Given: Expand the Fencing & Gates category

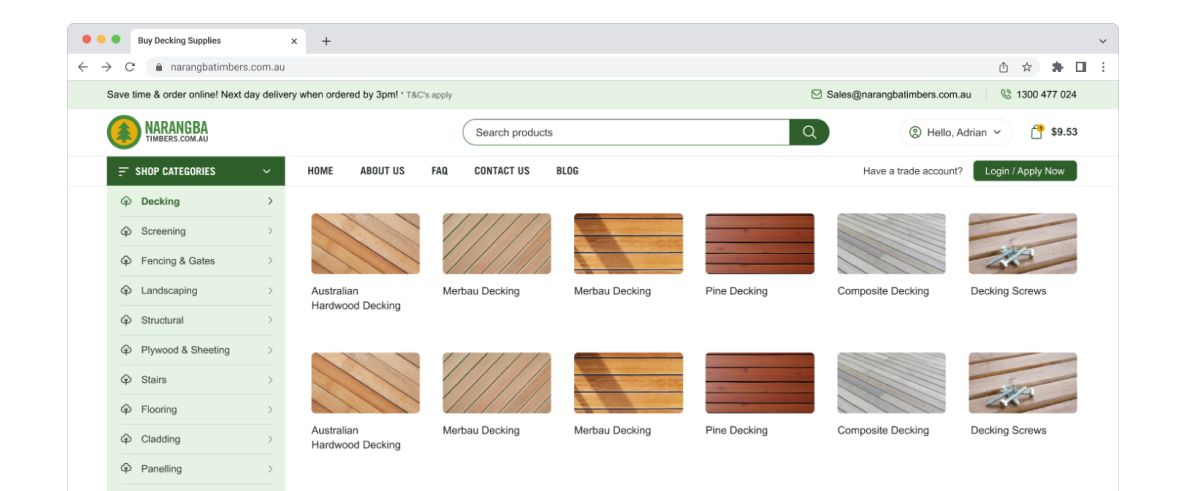Looking at the screenshot, I should pos(270,261).
